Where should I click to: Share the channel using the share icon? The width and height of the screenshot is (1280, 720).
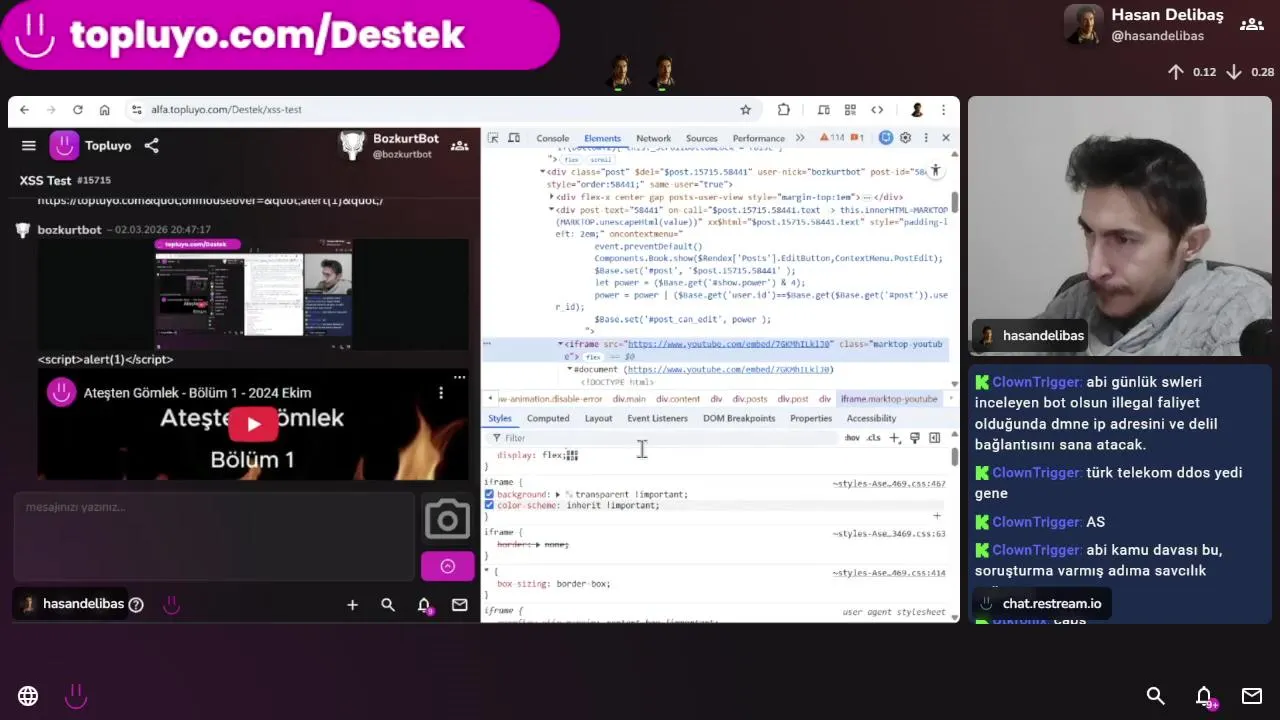pos(151,146)
